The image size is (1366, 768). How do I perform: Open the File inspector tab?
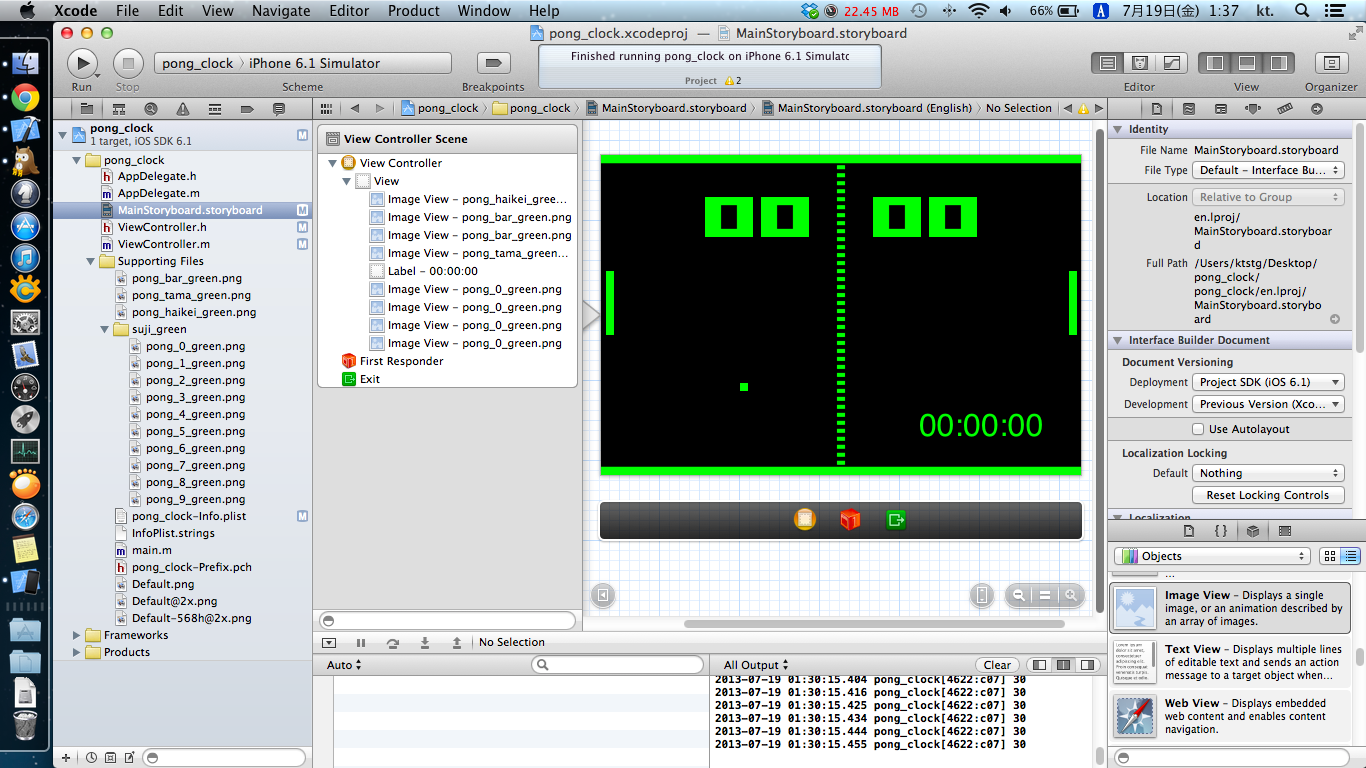click(x=1157, y=108)
